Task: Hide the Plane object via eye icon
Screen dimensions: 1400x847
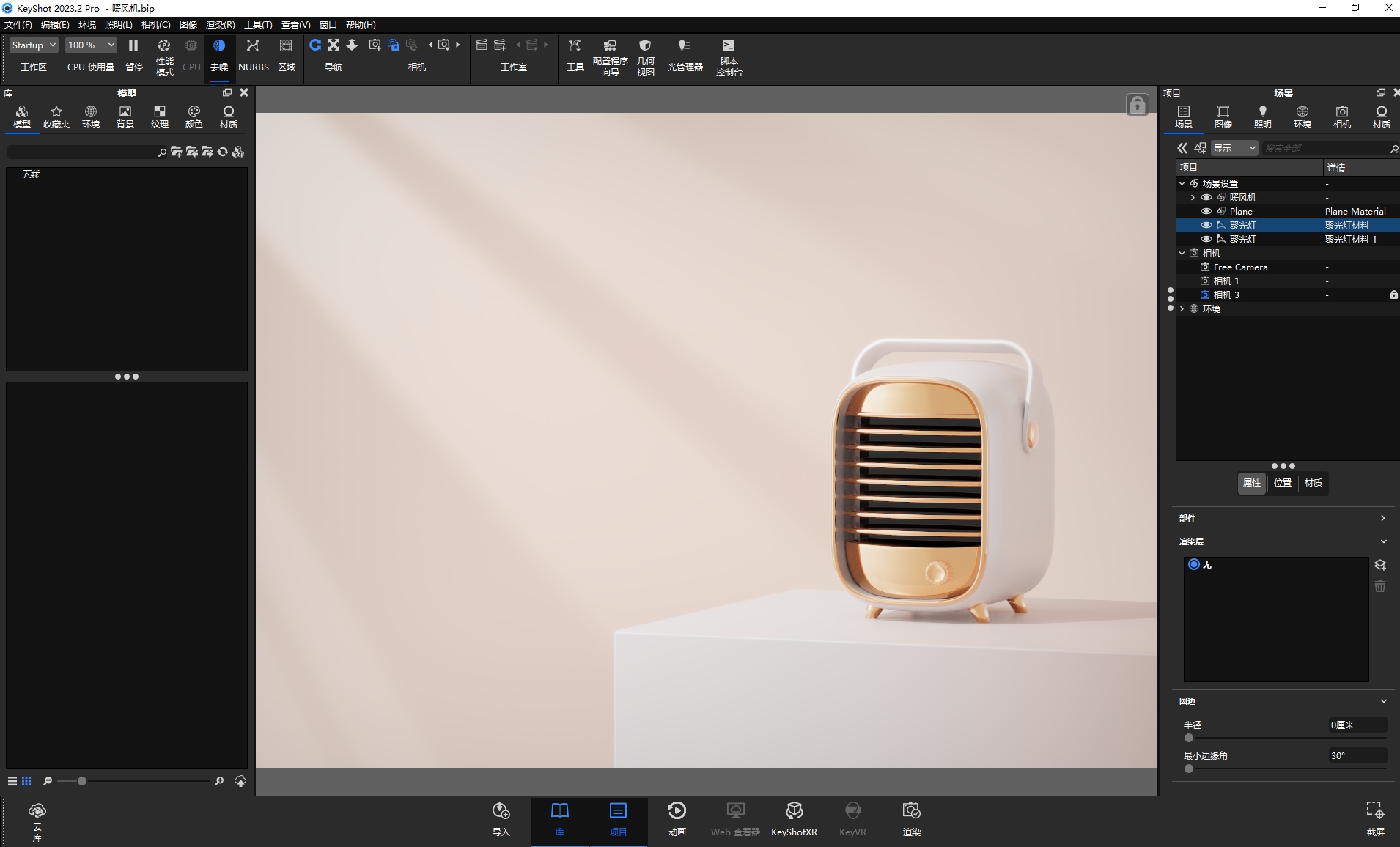Action: click(x=1206, y=211)
